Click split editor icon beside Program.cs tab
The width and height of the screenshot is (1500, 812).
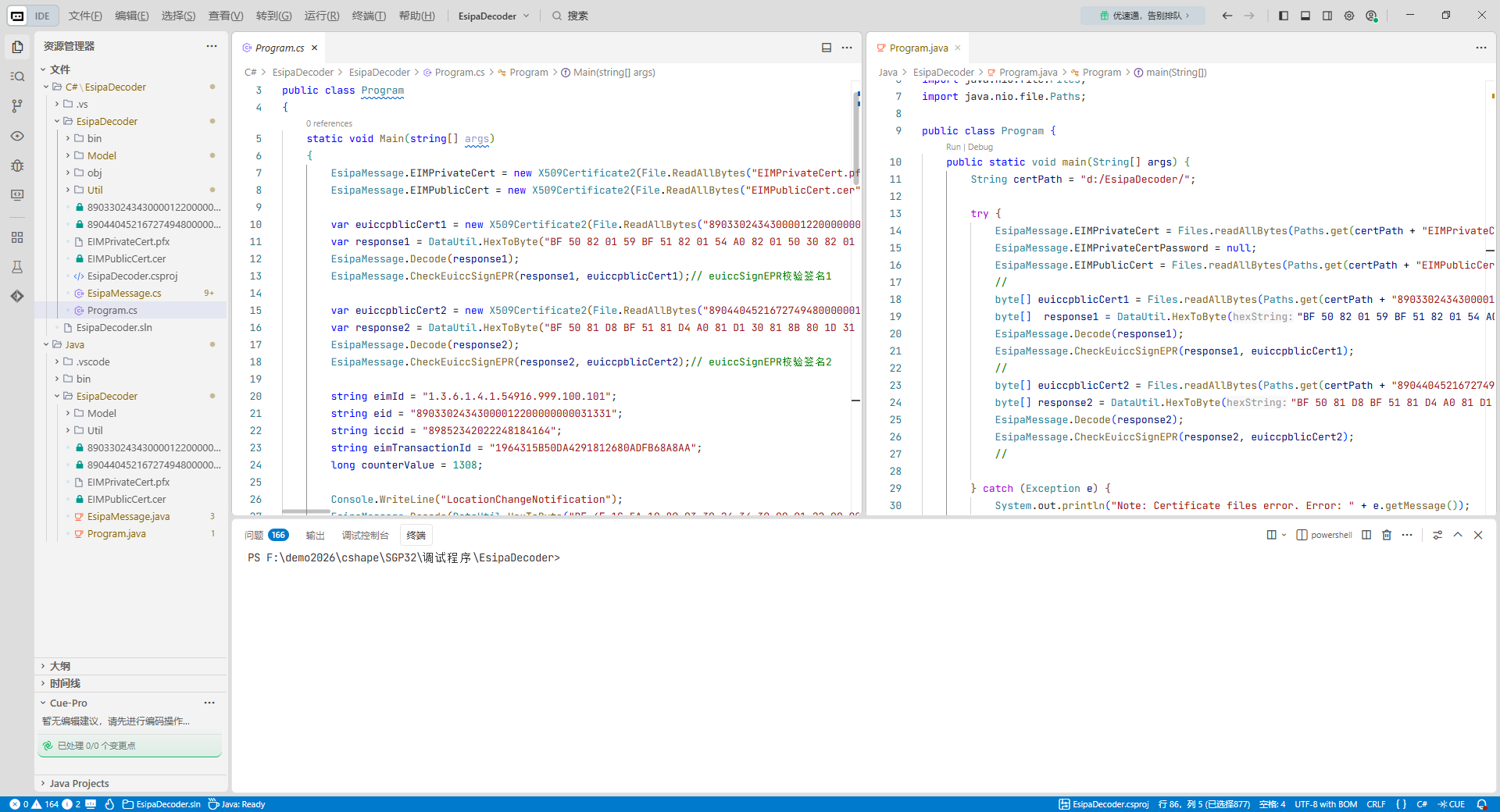(827, 48)
